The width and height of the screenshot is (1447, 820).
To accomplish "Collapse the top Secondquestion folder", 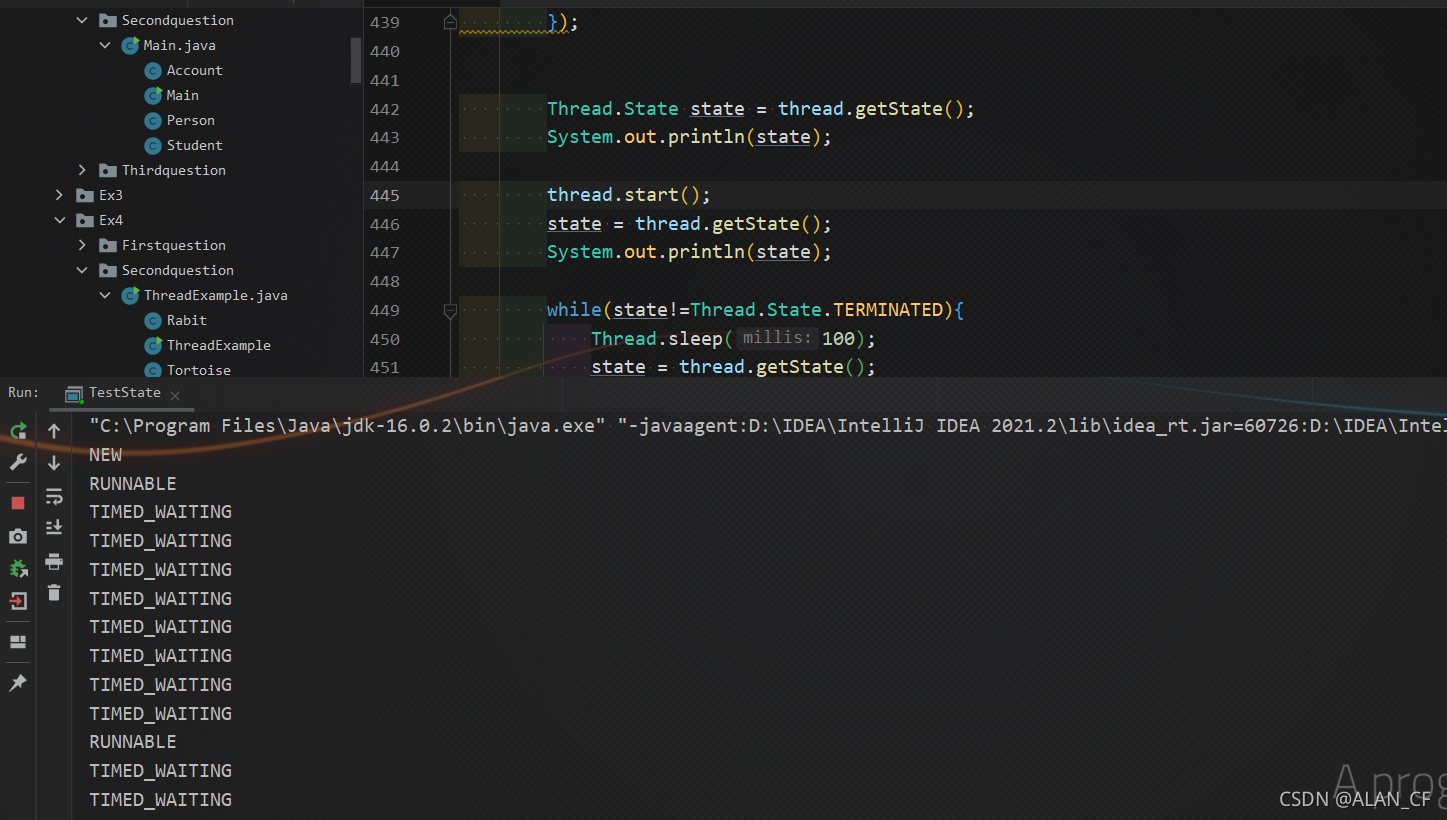I will (x=82, y=20).
